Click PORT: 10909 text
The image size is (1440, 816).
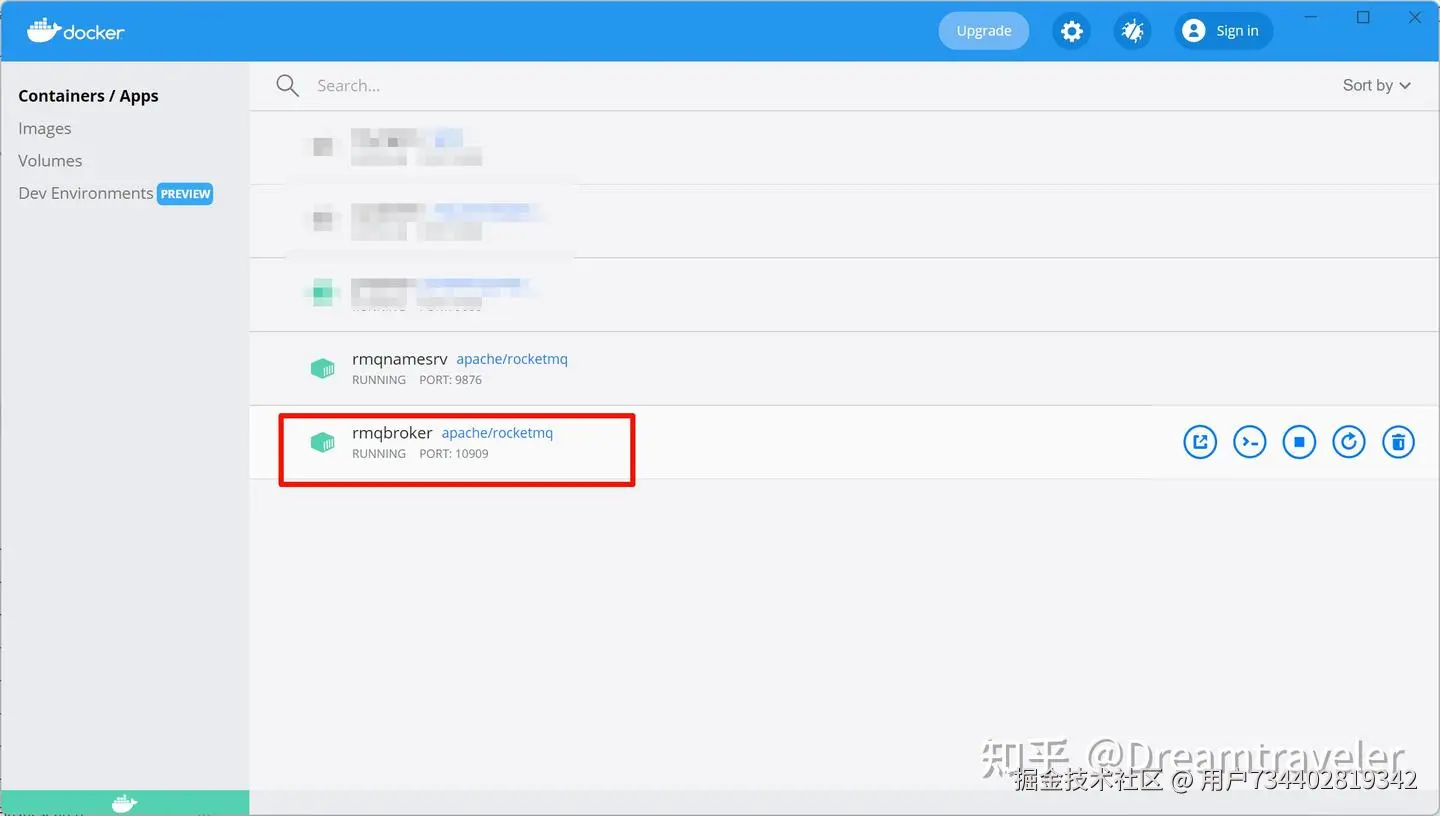(x=454, y=454)
